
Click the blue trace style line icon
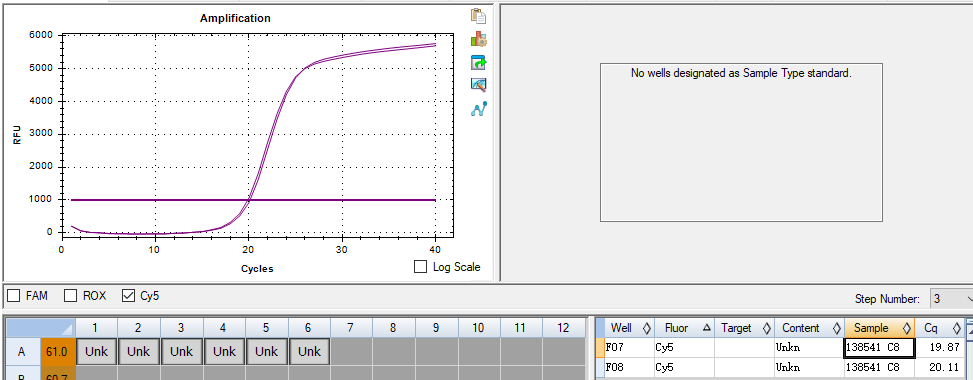tap(478, 109)
